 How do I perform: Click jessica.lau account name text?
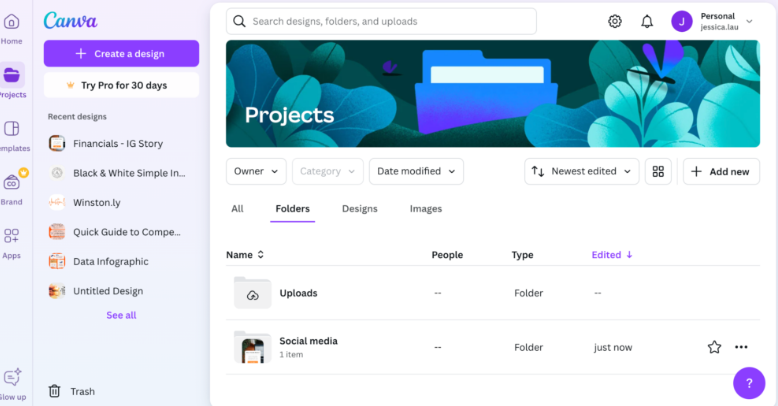tap(719, 27)
